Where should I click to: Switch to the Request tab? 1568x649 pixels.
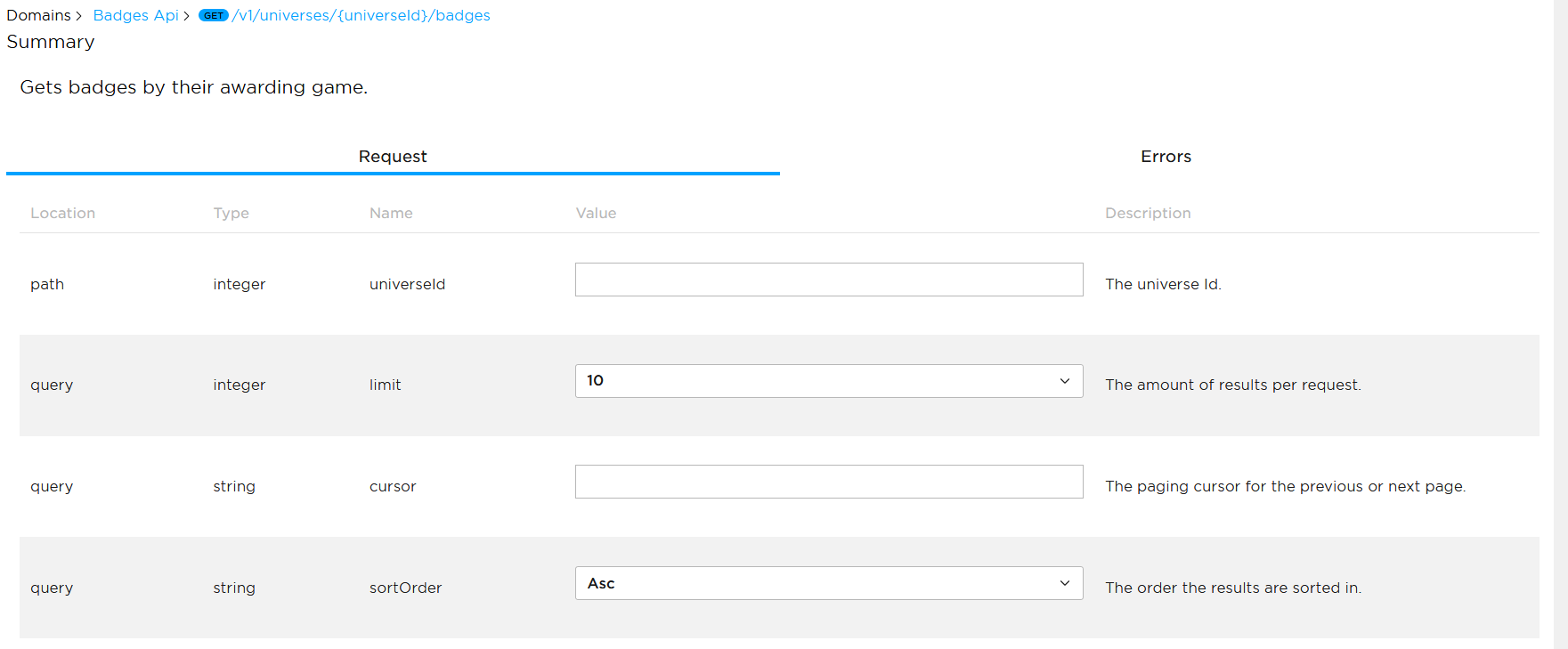click(393, 157)
